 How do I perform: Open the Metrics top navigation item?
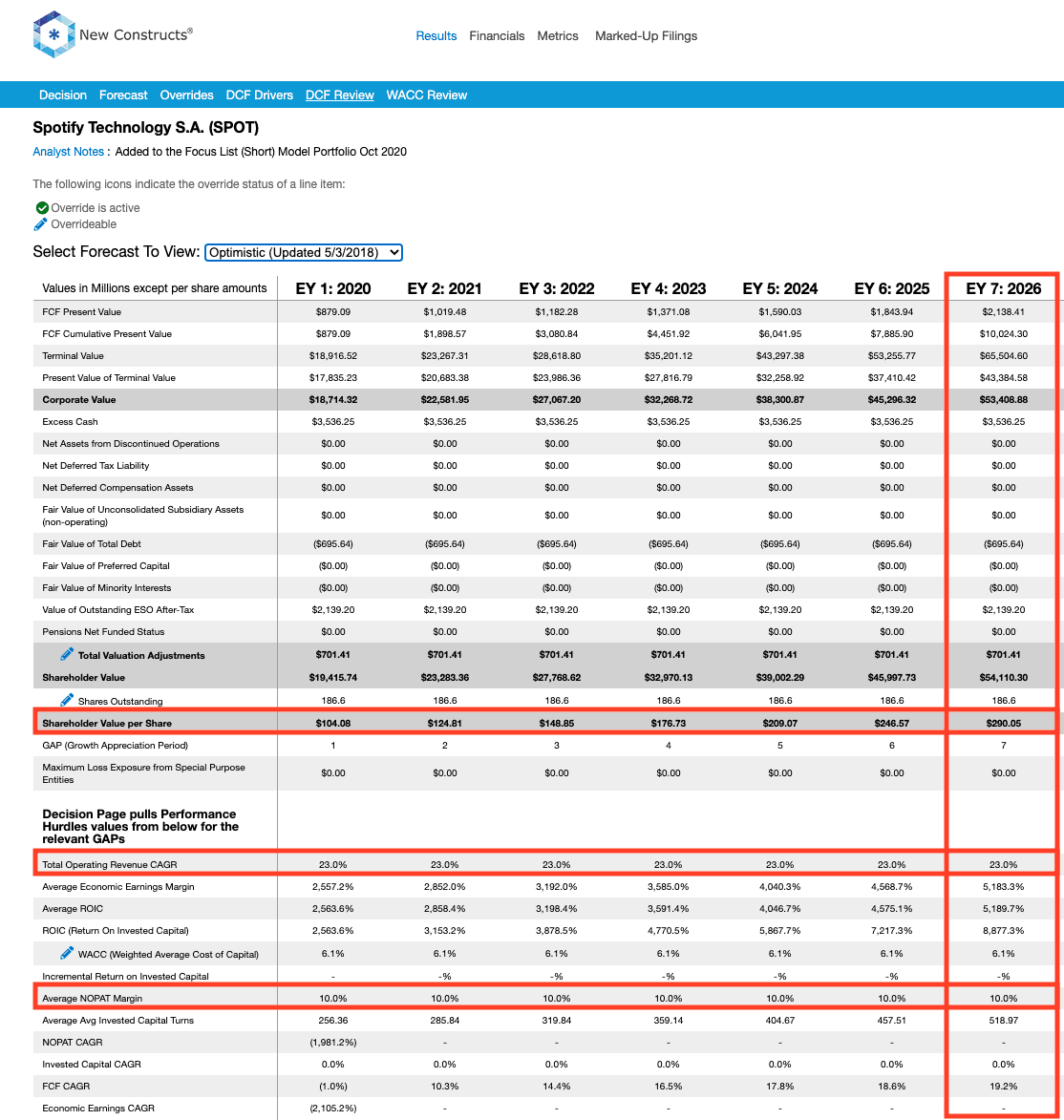(x=558, y=35)
